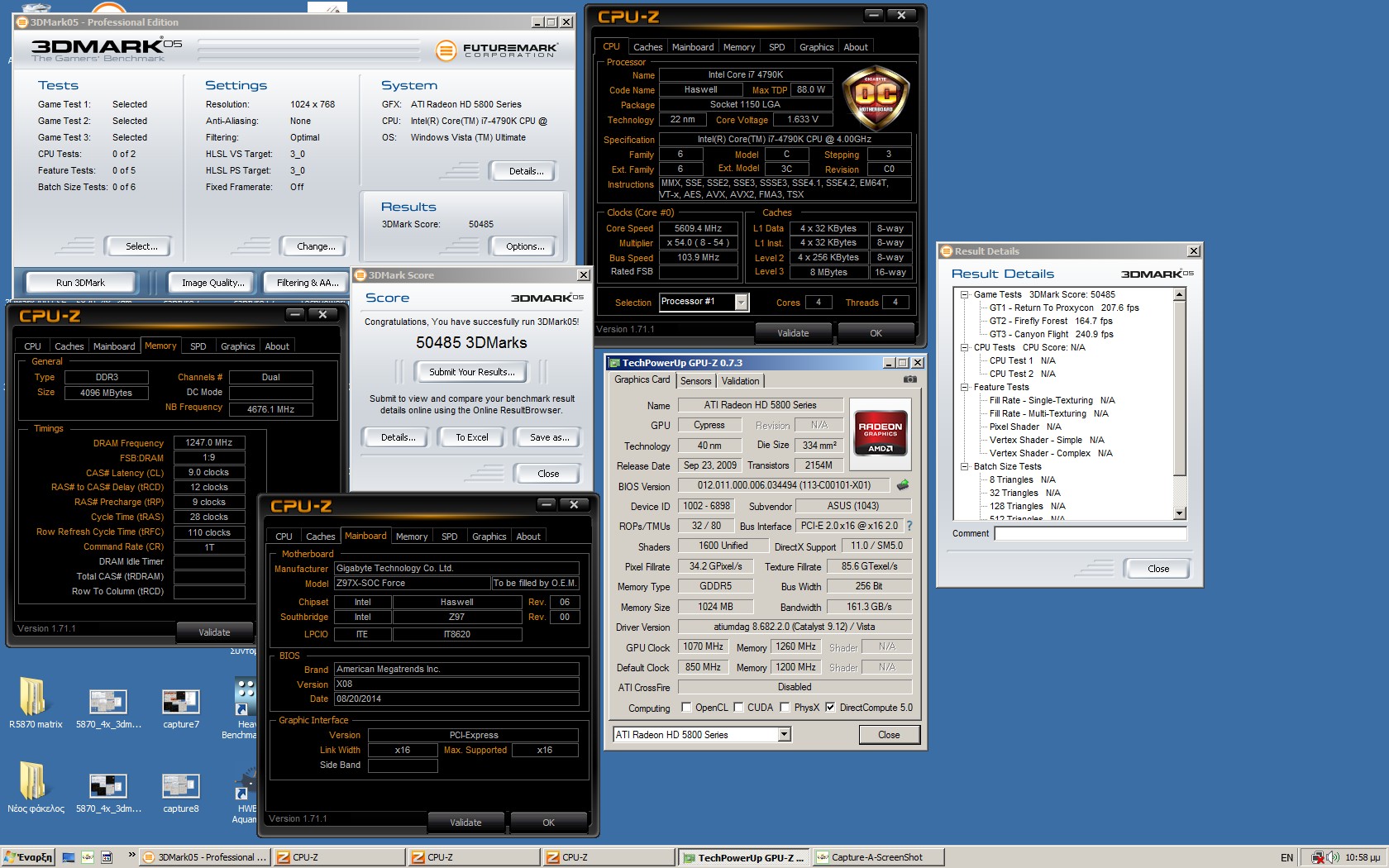Click the Bus Interface question mark icon
Image resolution: width=1389 pixels, height=868 pixels.
pyautogui.click(x=909, y=526)
